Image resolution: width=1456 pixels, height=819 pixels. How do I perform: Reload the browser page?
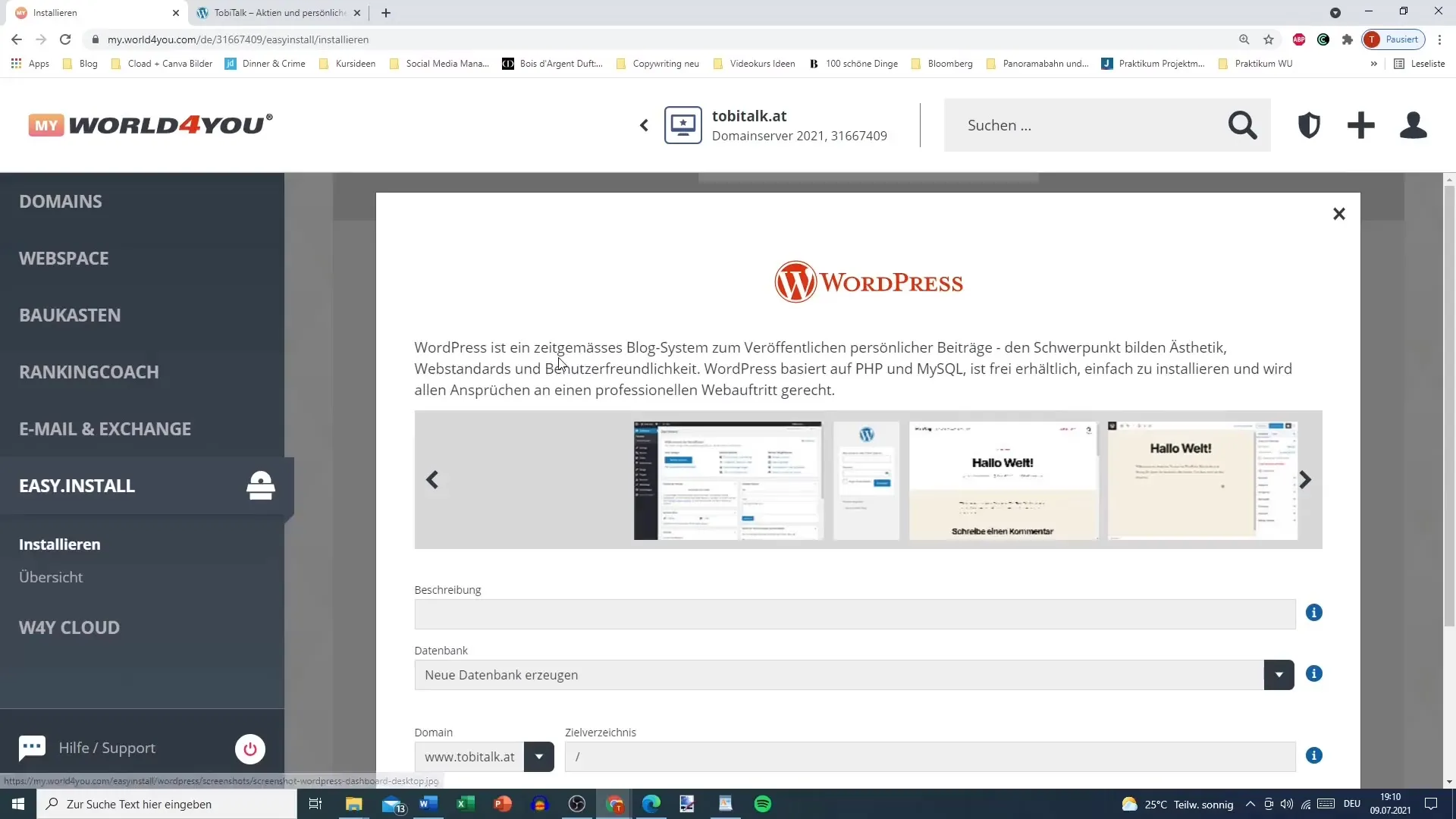tap(65, 39)
